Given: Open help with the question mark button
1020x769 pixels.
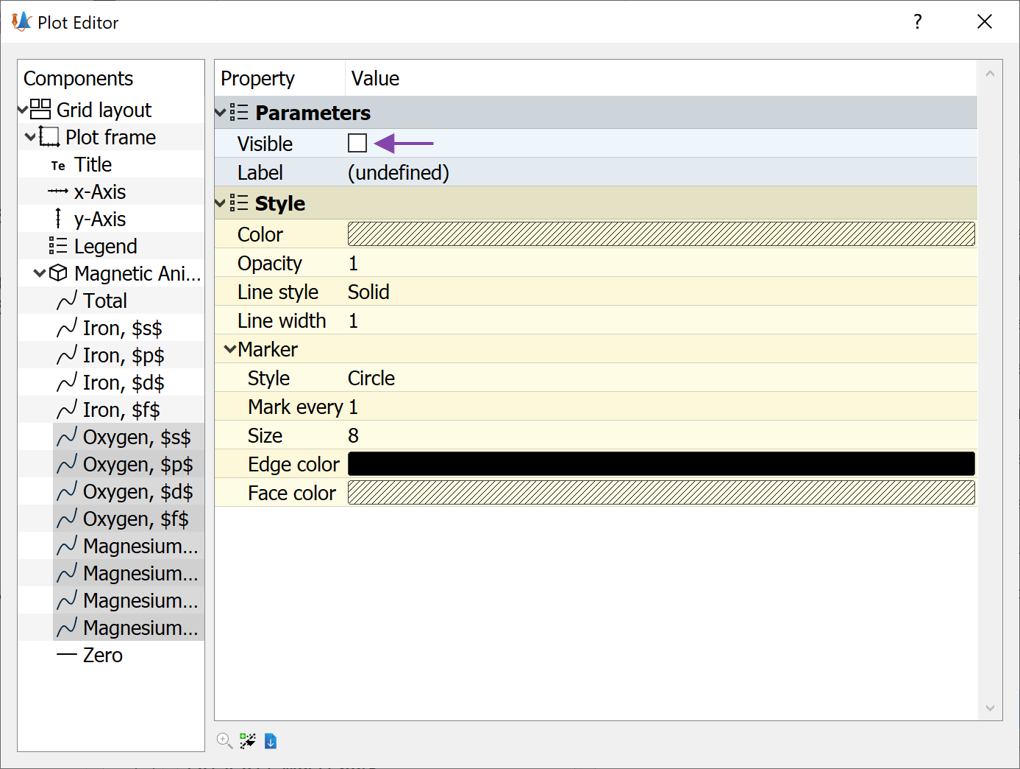Looking at the screenshot, I should coord(917,22).
